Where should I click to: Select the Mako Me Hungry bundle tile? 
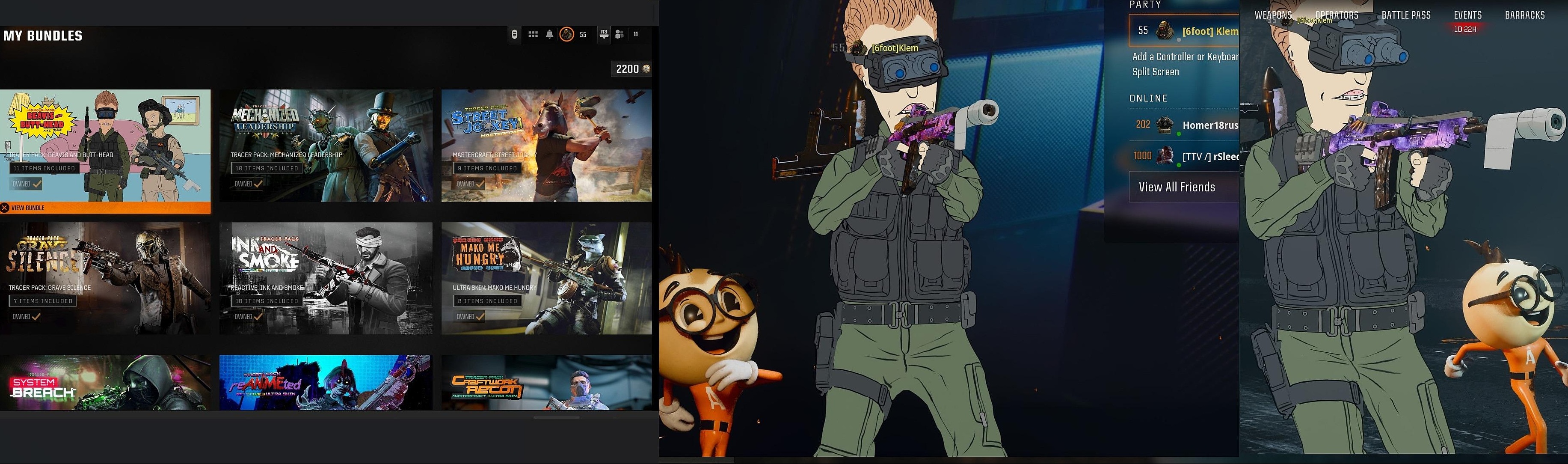point(546,278)
